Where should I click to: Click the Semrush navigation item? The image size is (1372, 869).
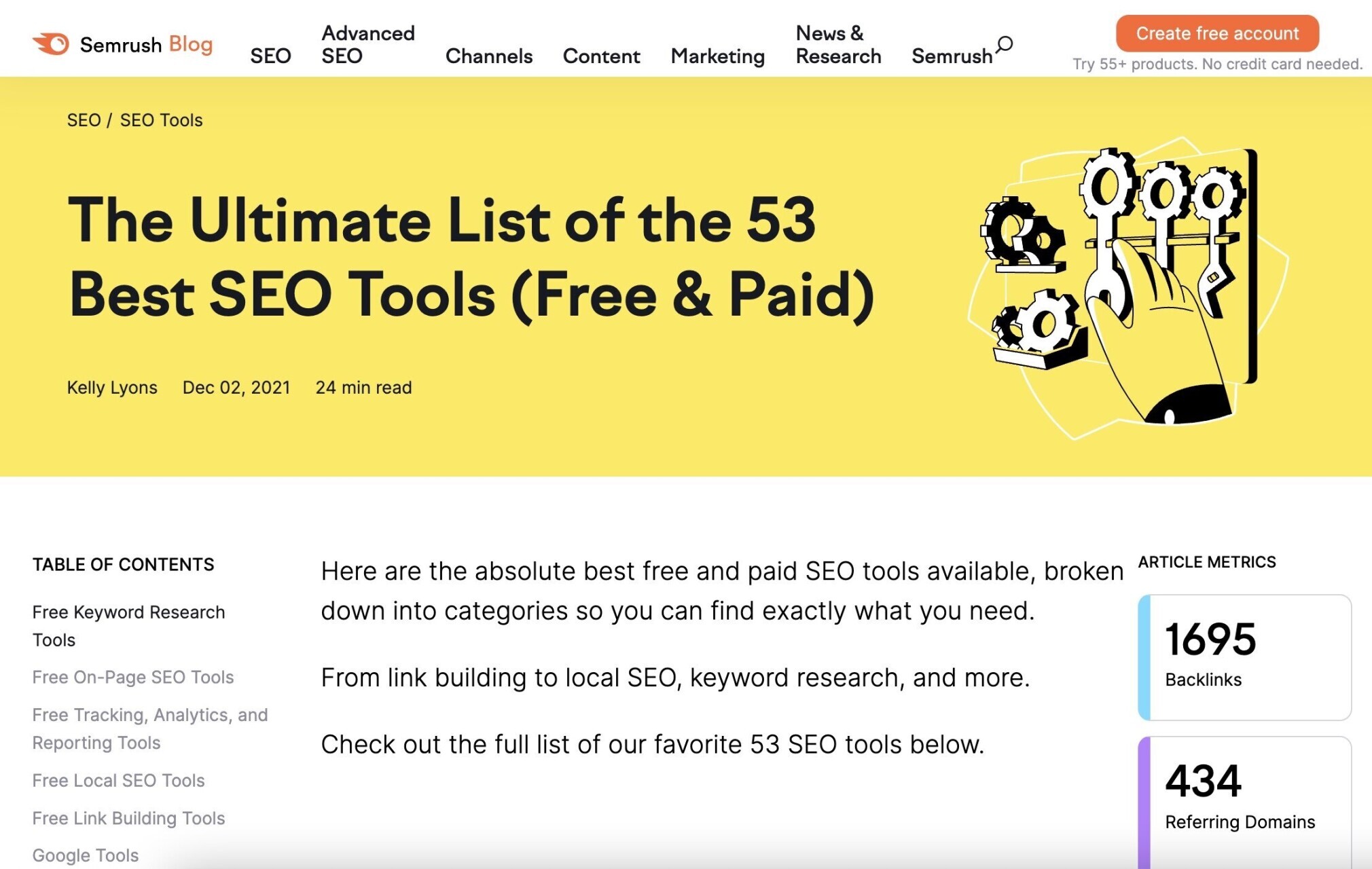click(x=951, y=56)
